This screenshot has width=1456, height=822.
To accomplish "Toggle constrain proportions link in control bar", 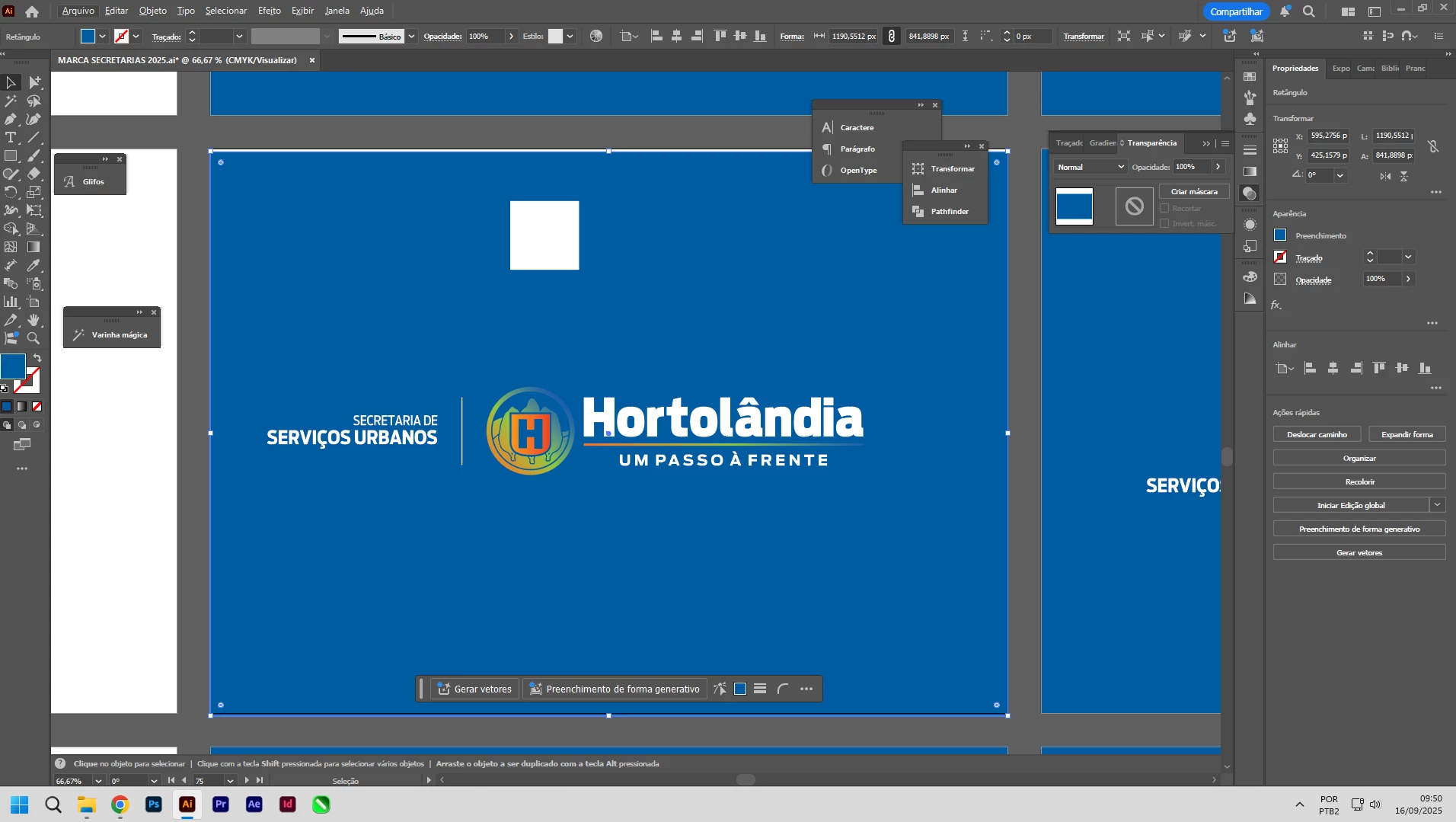I will pyautogui.click(x=892, y=36).
